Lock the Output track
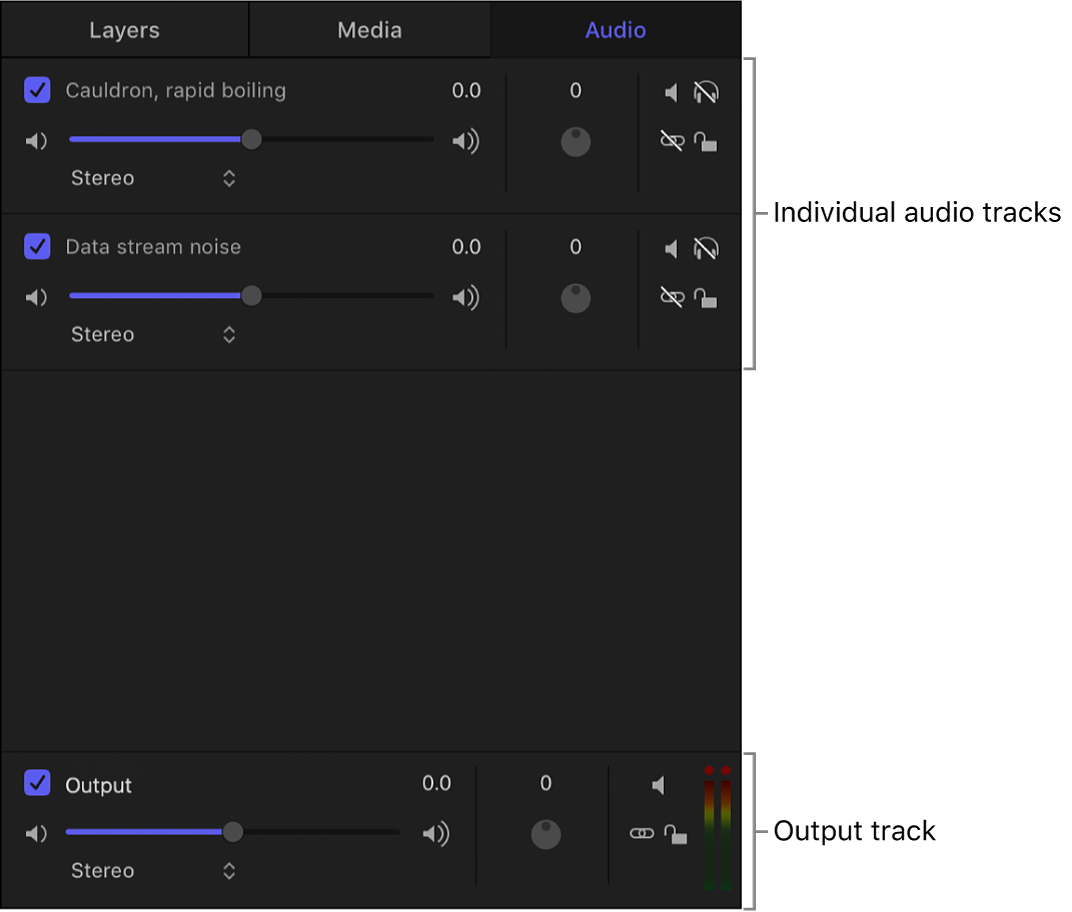This screenshot has width=1072, height=912. (x=676, y=833)
